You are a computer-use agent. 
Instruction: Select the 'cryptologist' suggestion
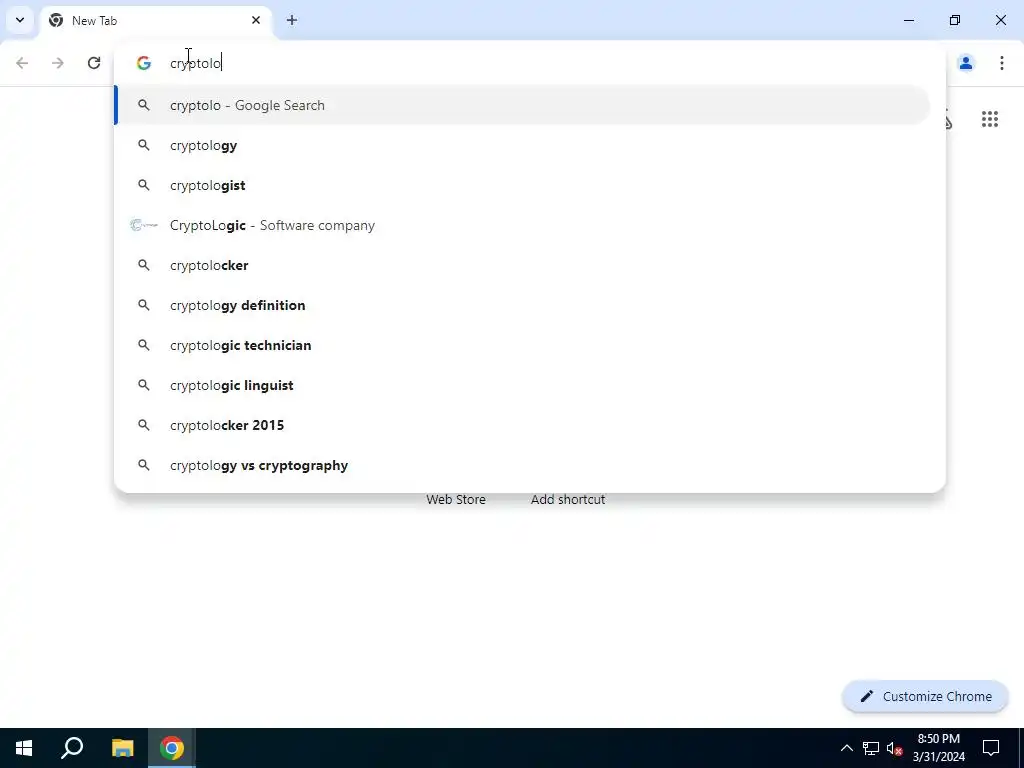tap(522, 185)
